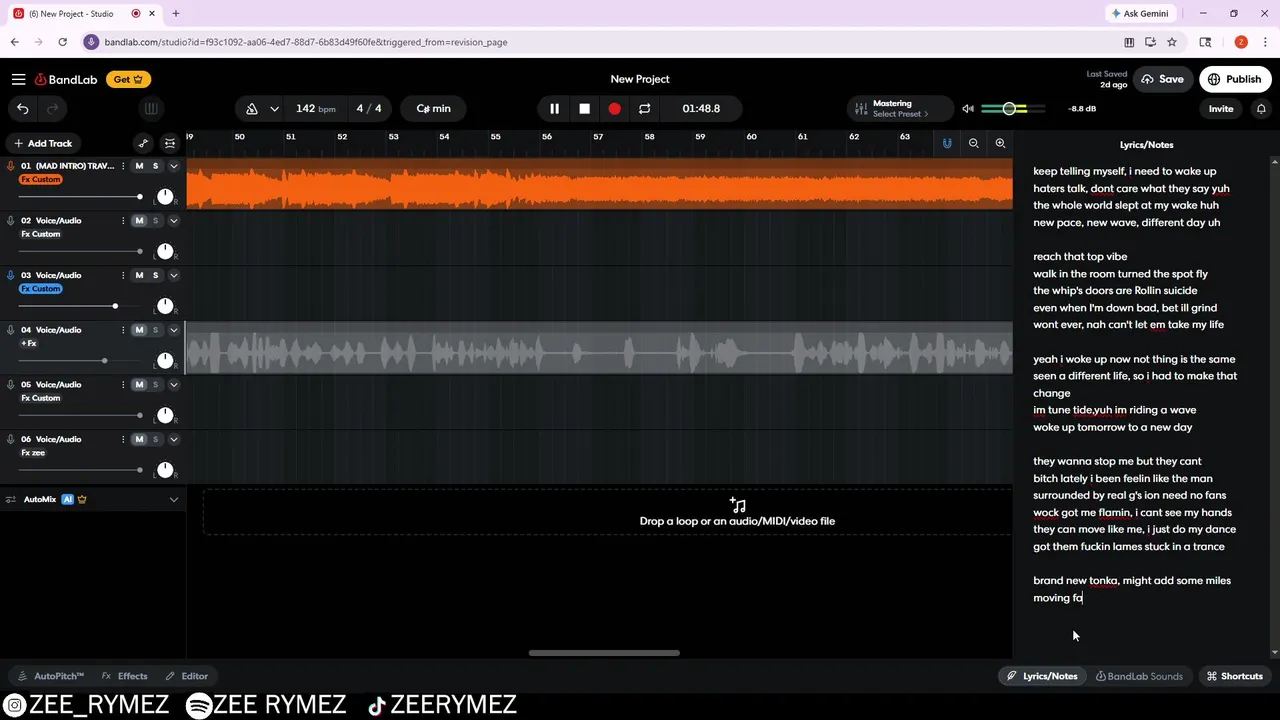
Task: Zoom out the timeline
Action: pyautogui.click(x=973, y=143)
